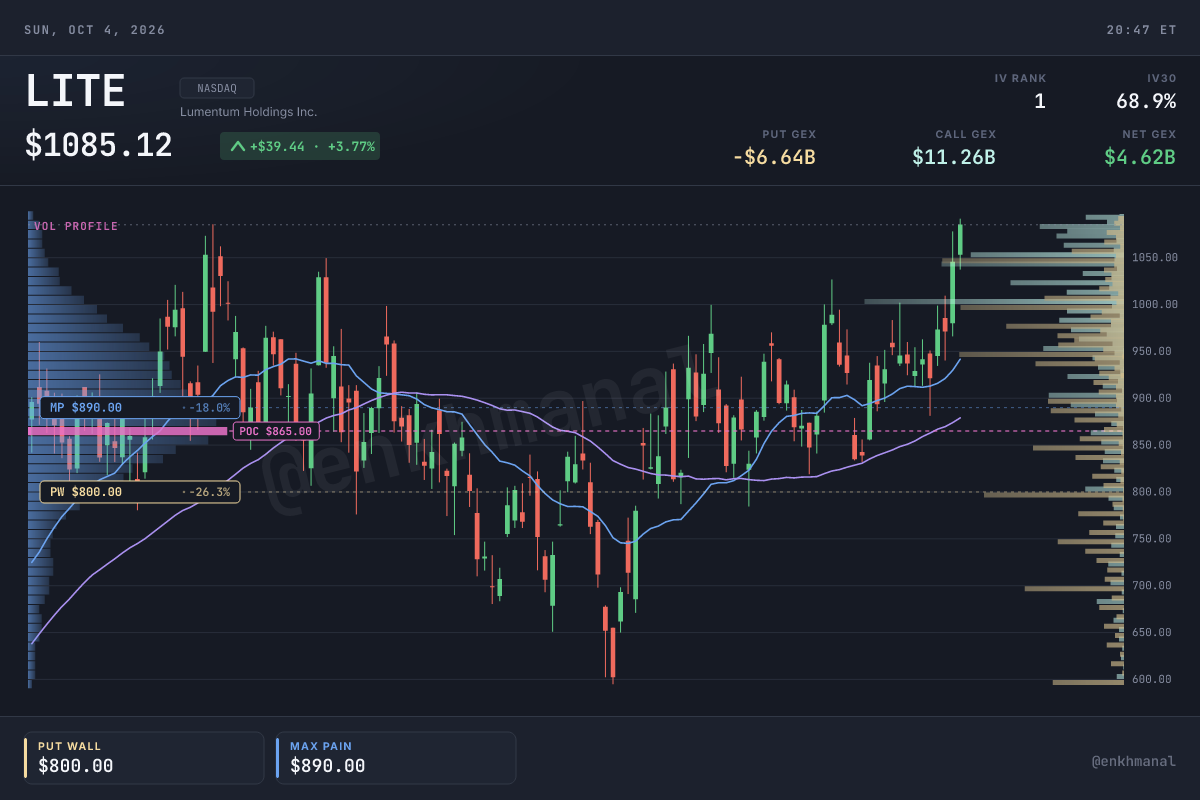Select the Lumentum Holdings Inc. company name
Screen dimensions: 1200x800
[x=248, y=112]
